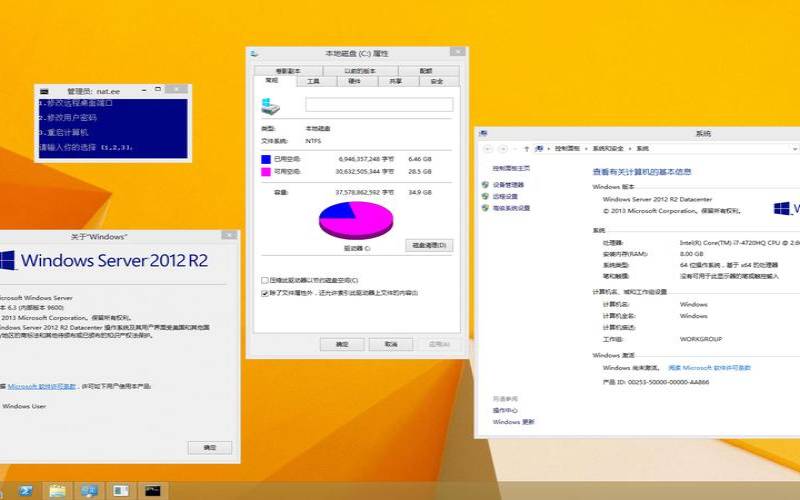
Task: Open the Windows 更新 link
Action: coord(513,422)
